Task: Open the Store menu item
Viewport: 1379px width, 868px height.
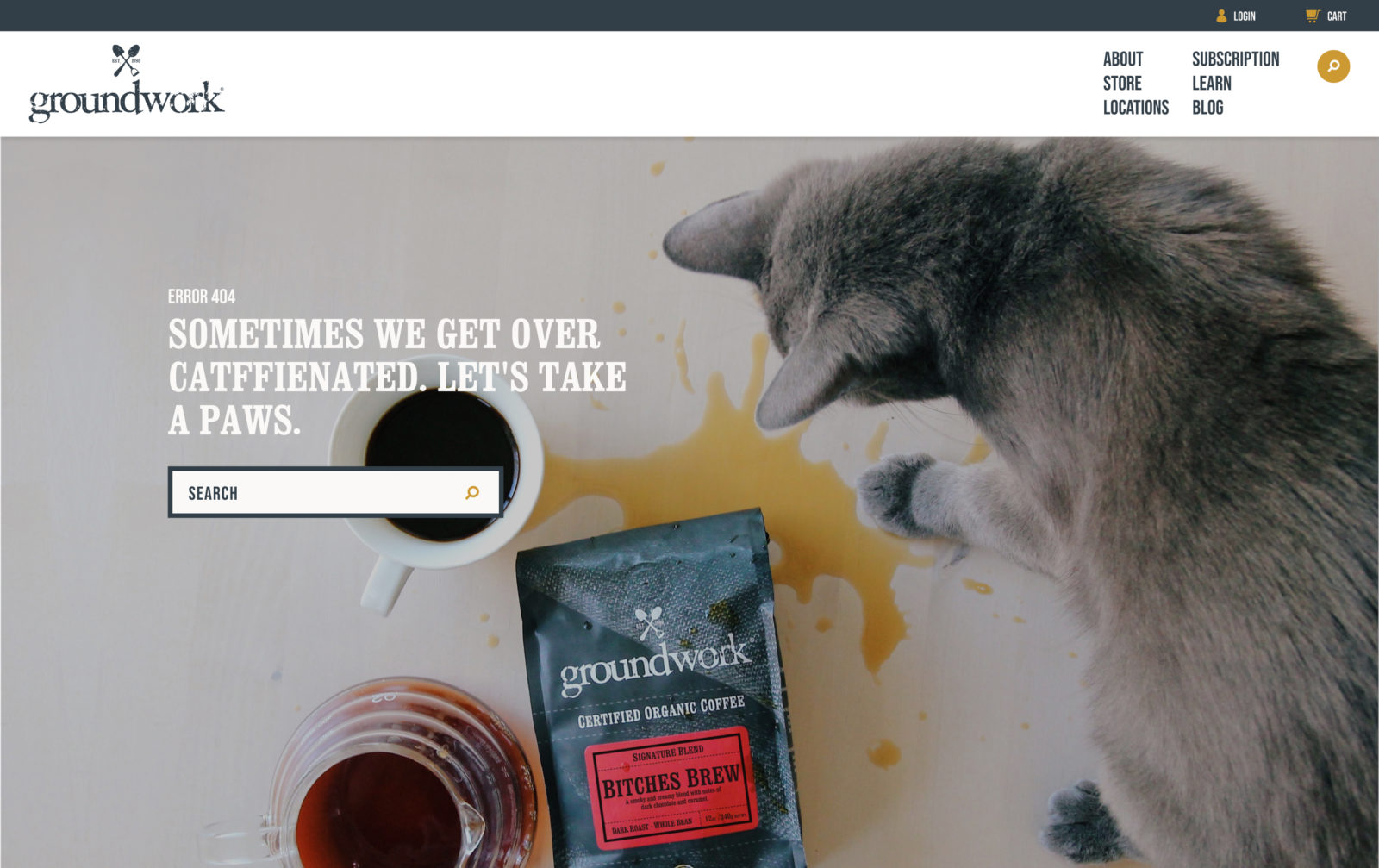Action: click(1122, 83)
